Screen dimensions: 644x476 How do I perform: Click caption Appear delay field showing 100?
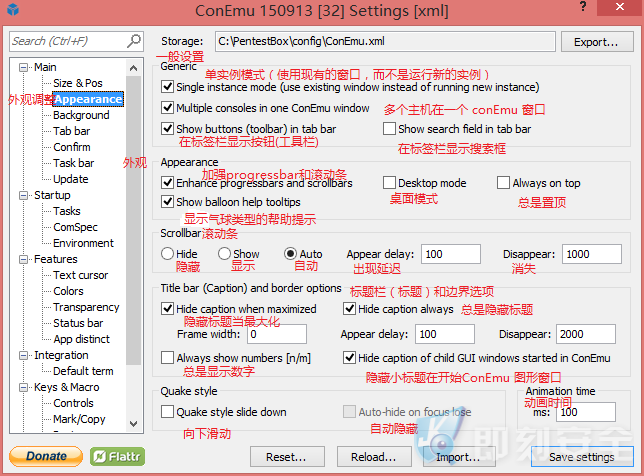coord(445,334)
